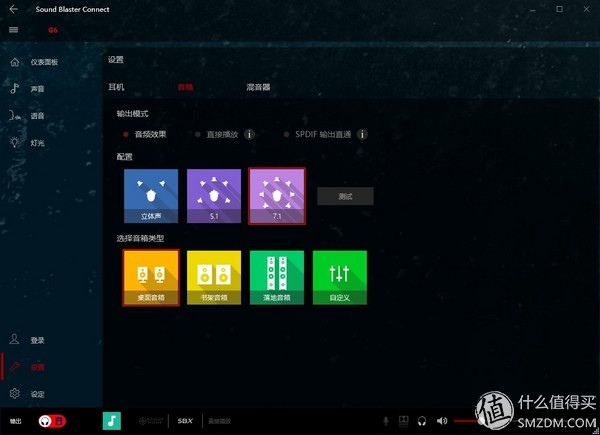The image size is (600, 435).
Task: Open the hamburger menu
Action: (x=13, y=30)
